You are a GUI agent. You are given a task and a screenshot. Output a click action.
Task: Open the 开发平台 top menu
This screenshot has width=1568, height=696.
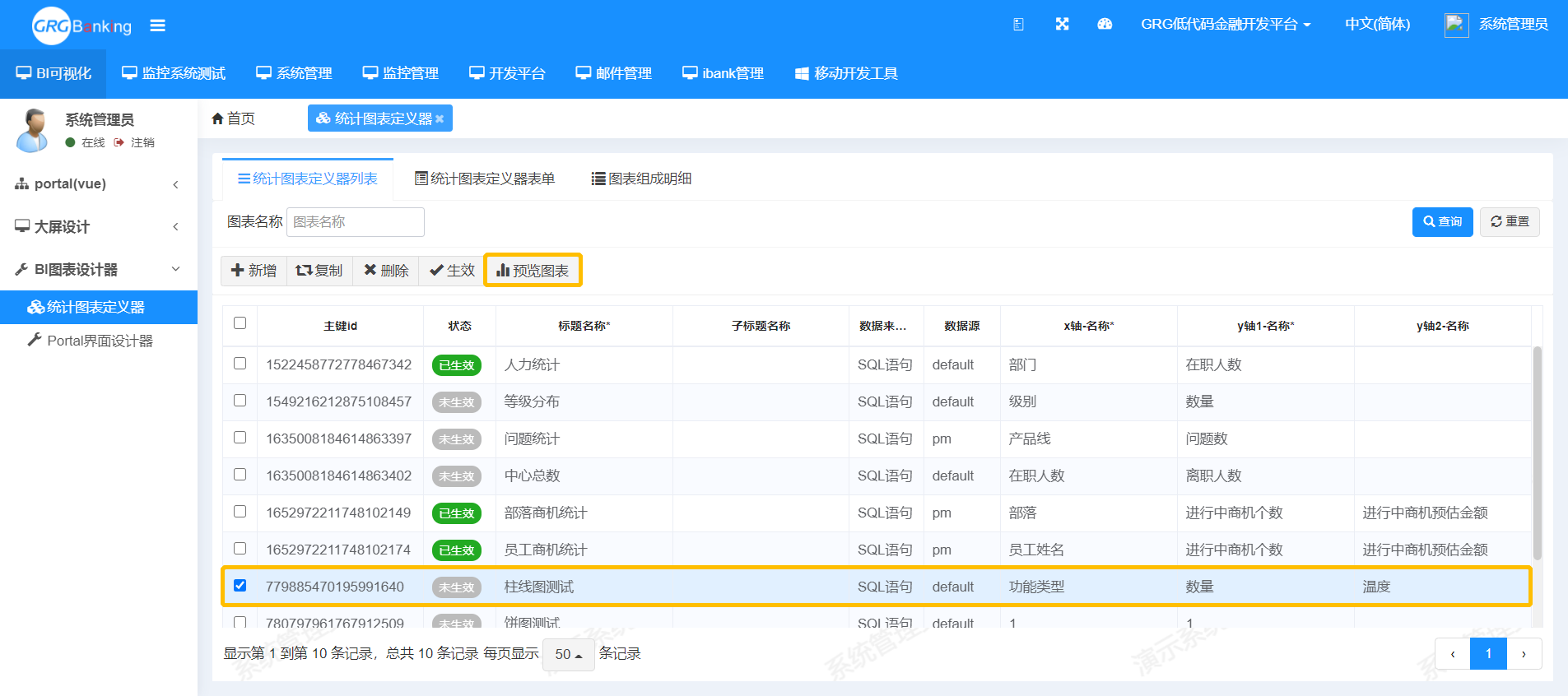click(507, 73)
